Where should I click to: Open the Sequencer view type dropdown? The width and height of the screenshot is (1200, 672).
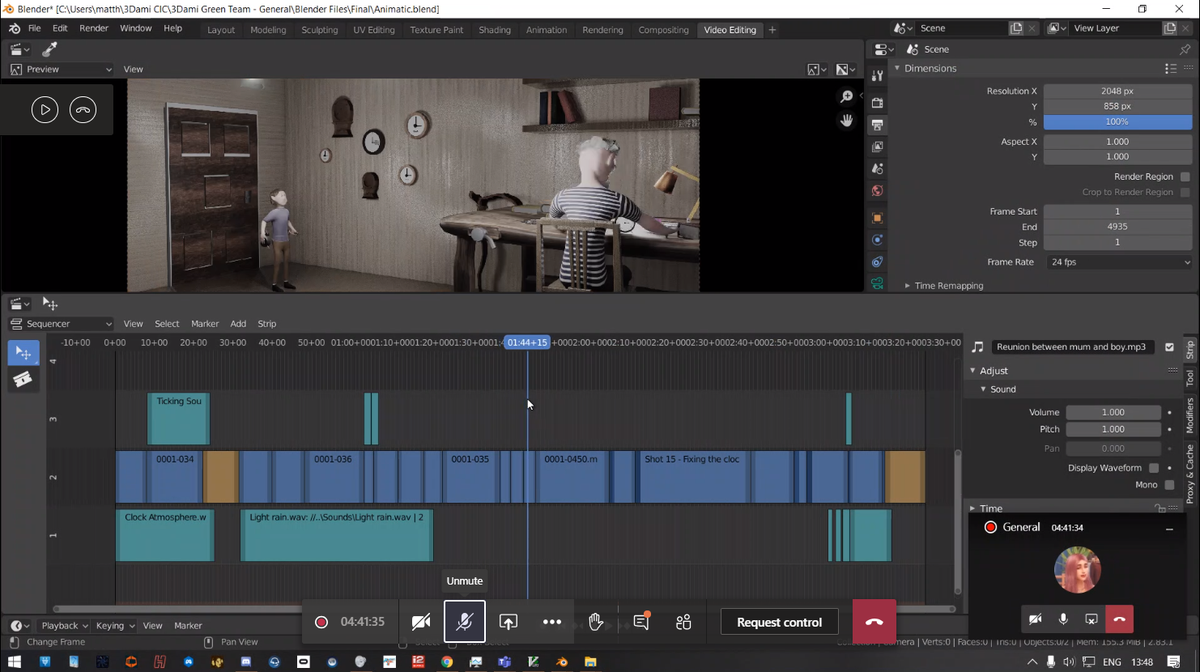(61, 324)
